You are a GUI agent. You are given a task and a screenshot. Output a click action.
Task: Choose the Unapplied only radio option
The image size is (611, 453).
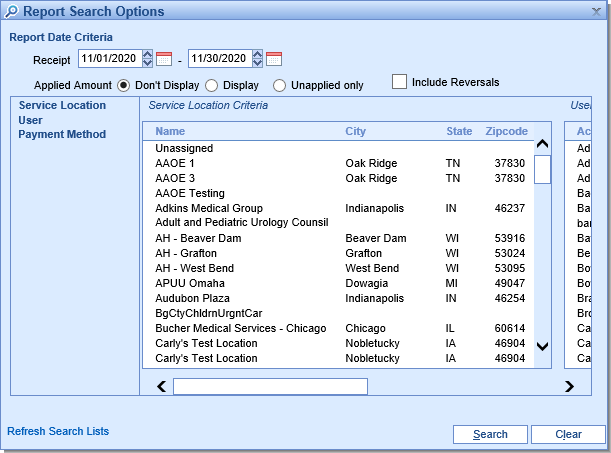[x=280, y=85]
